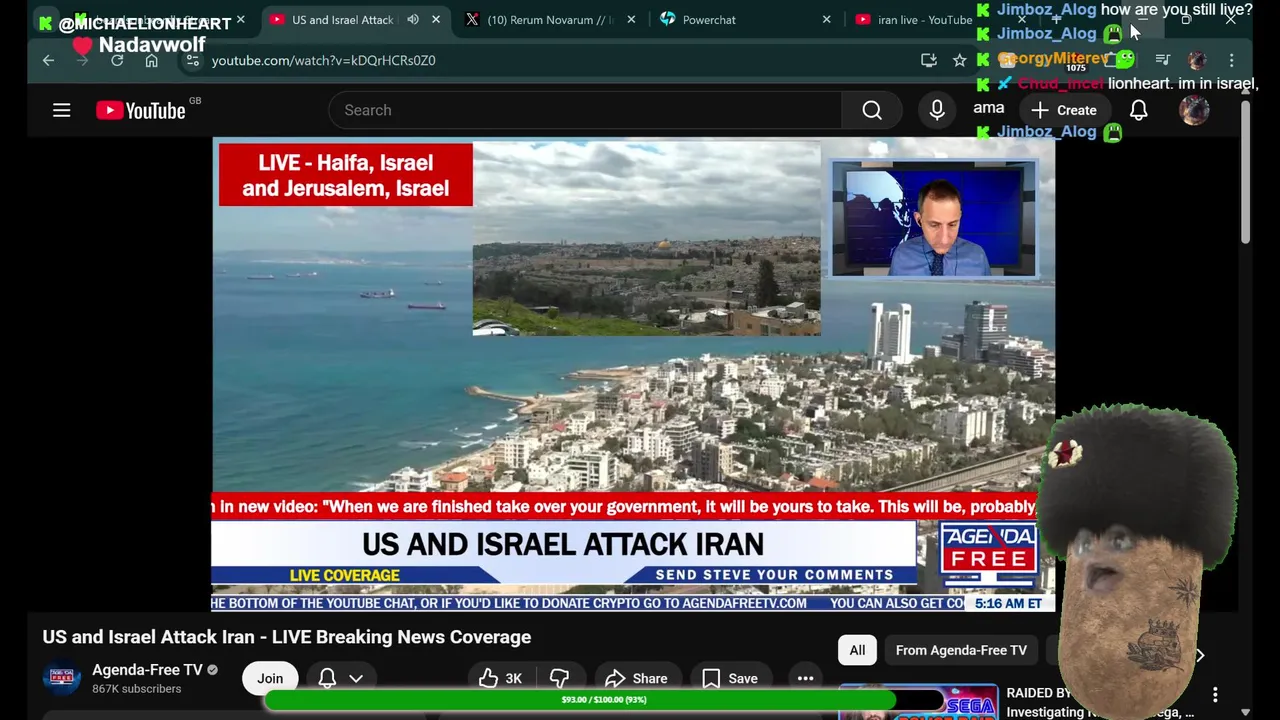
Task: Click the Join channel button
Action: [x=270, y=678]
